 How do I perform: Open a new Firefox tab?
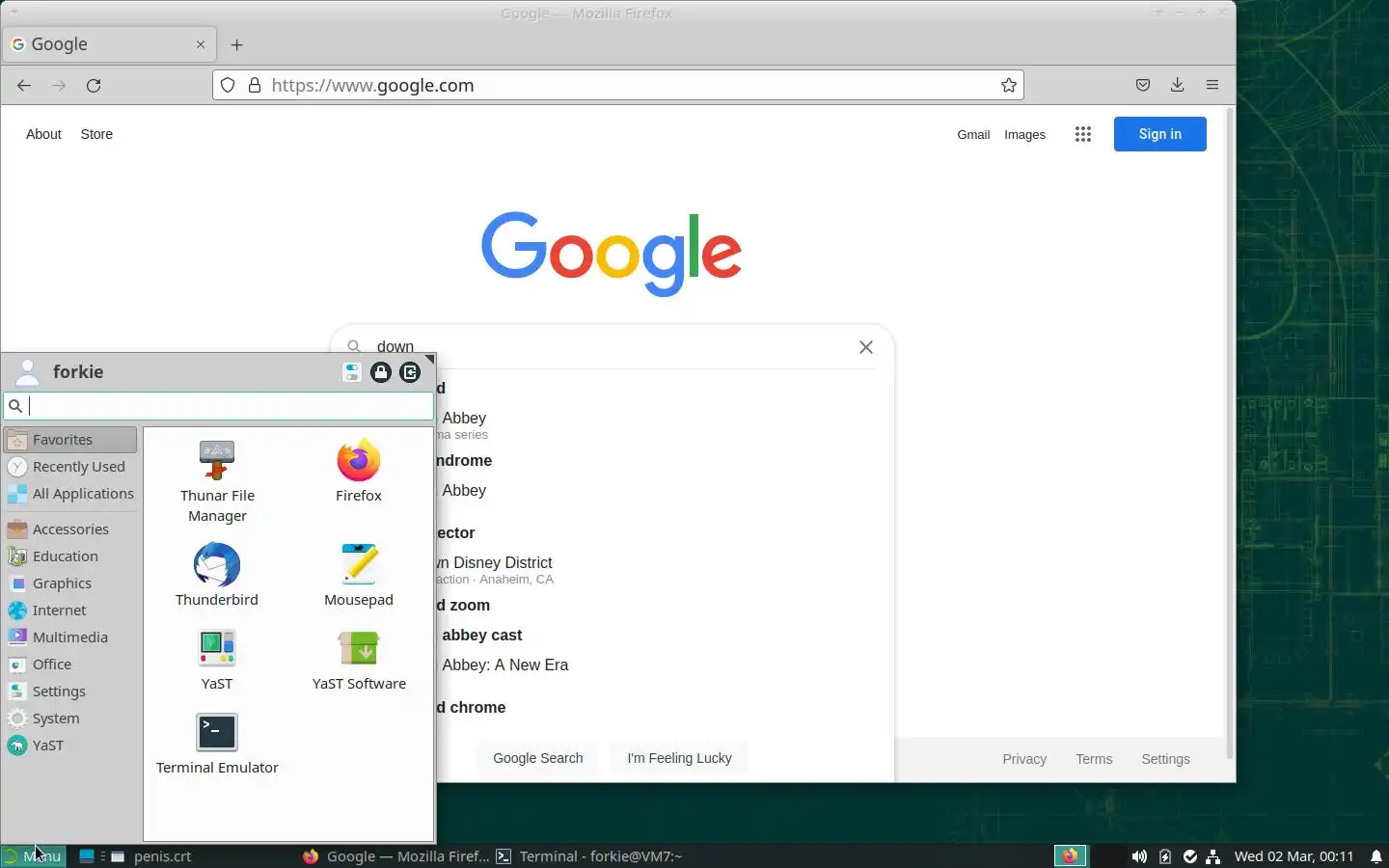(237, 44)
